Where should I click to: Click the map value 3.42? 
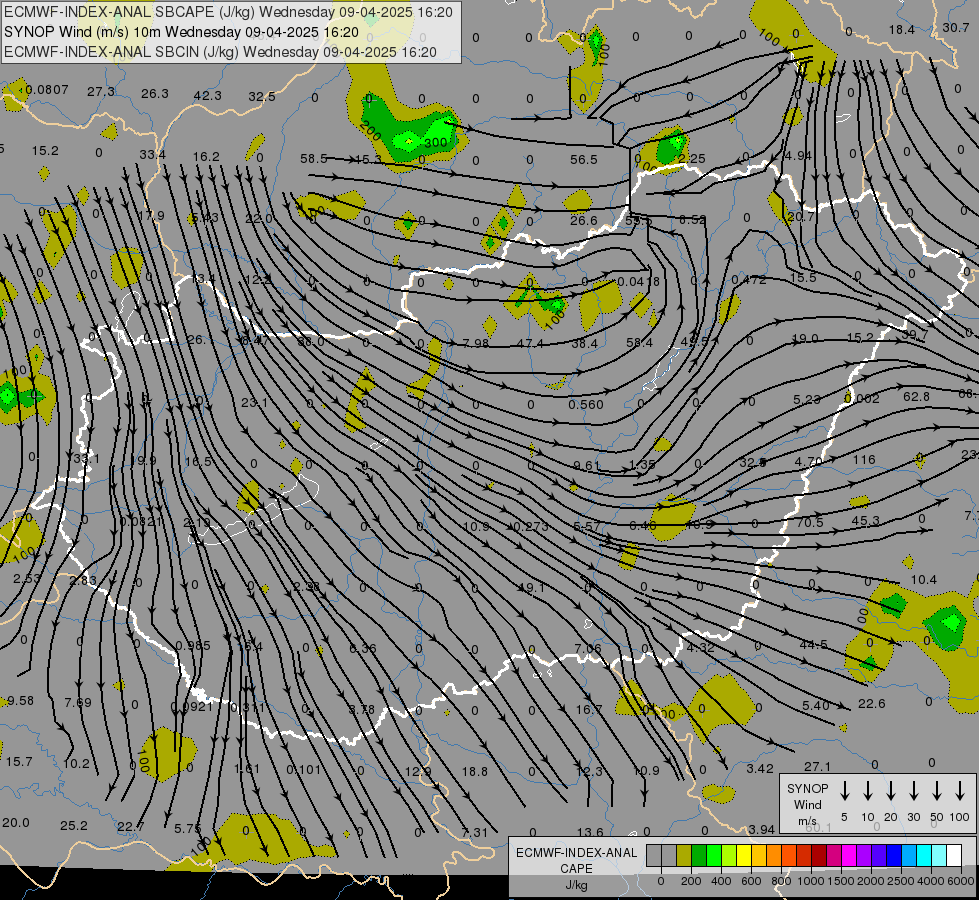pyautogui.click(x=760, y=769)
